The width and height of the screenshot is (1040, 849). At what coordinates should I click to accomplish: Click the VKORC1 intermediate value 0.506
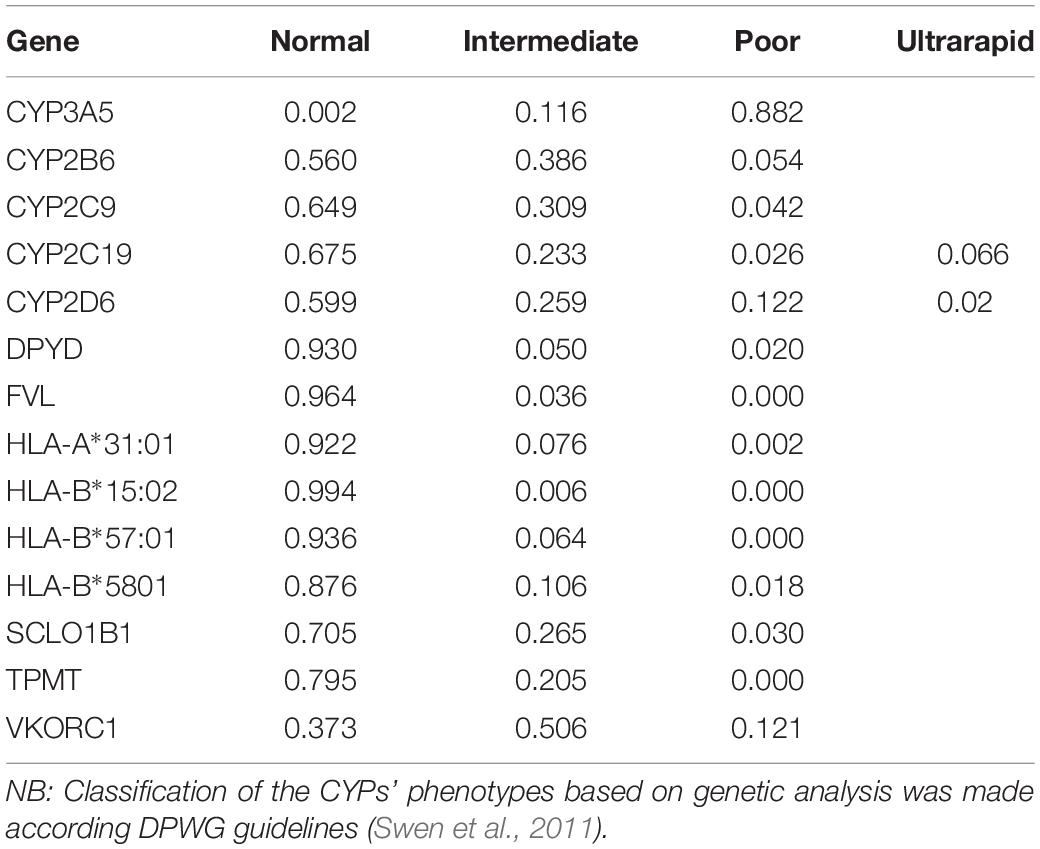click(x=551, y=728)
